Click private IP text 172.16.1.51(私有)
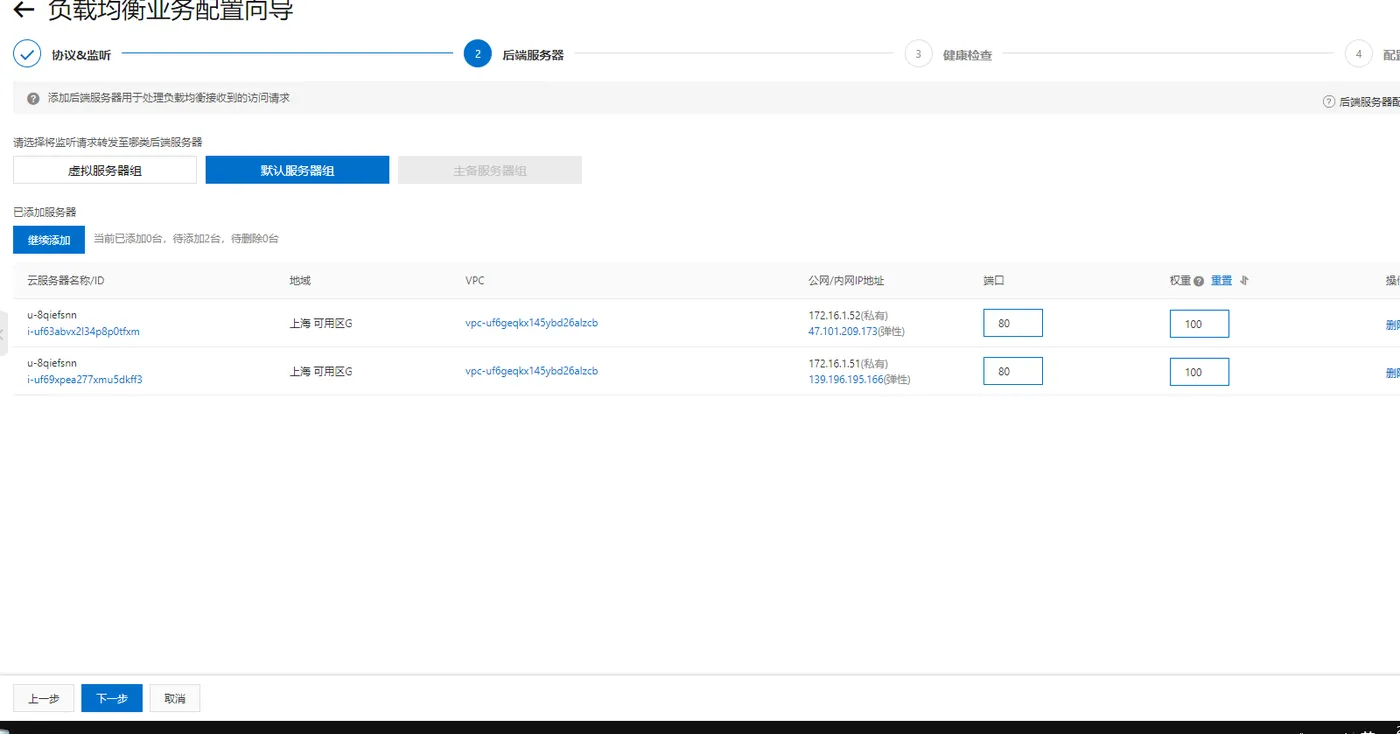Viewport: 1400px width, 734px height. tap(848, 363)
